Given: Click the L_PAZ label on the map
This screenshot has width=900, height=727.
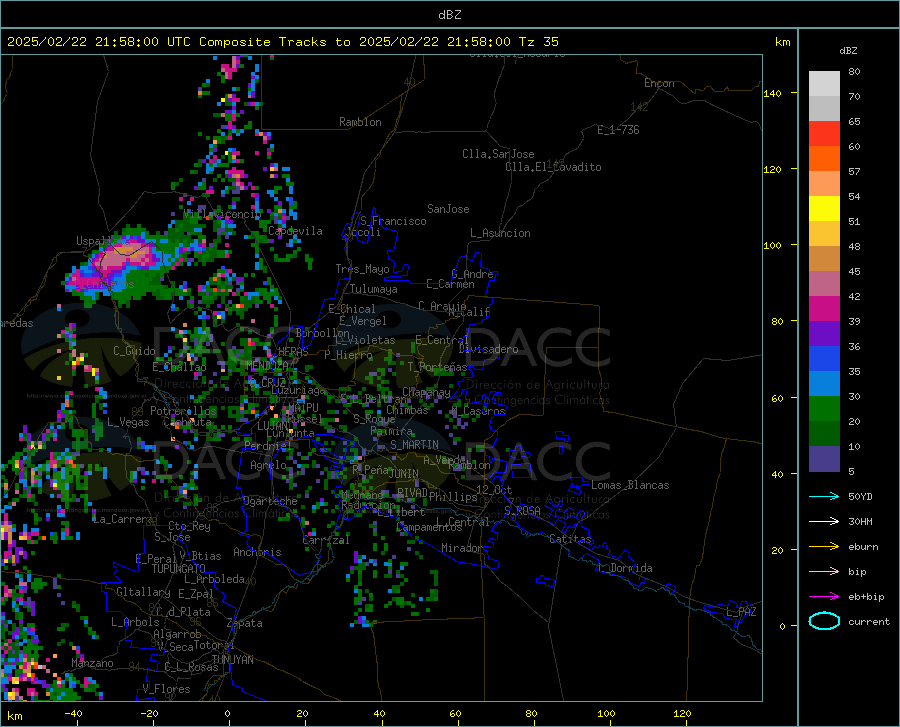Looking at the screenshot, I should click(x=741, y=612).
